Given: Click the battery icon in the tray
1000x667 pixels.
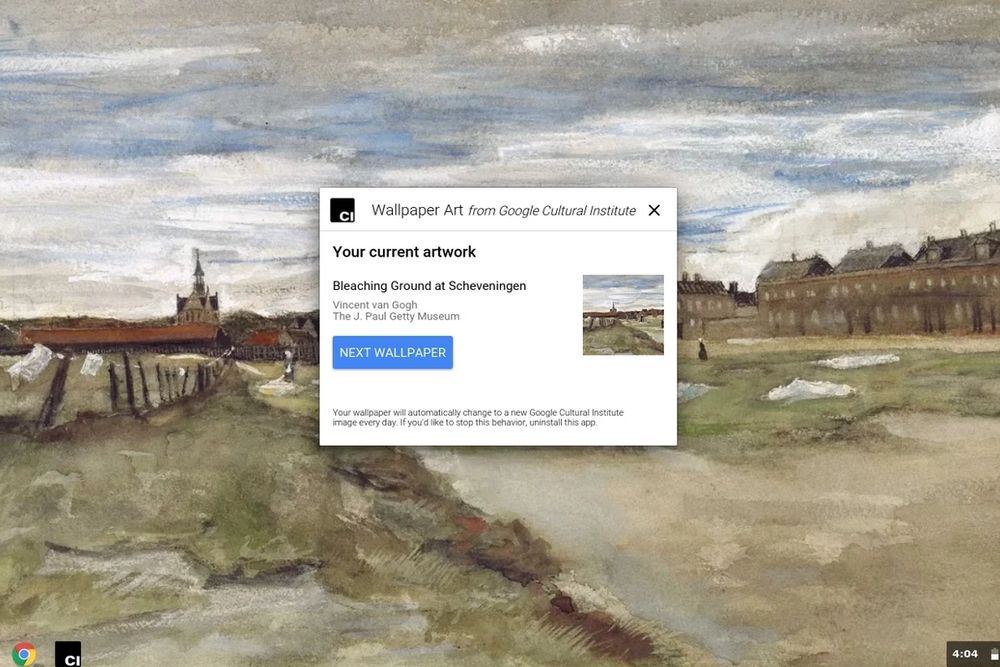Looking at the screenshot, I should 994,654.
